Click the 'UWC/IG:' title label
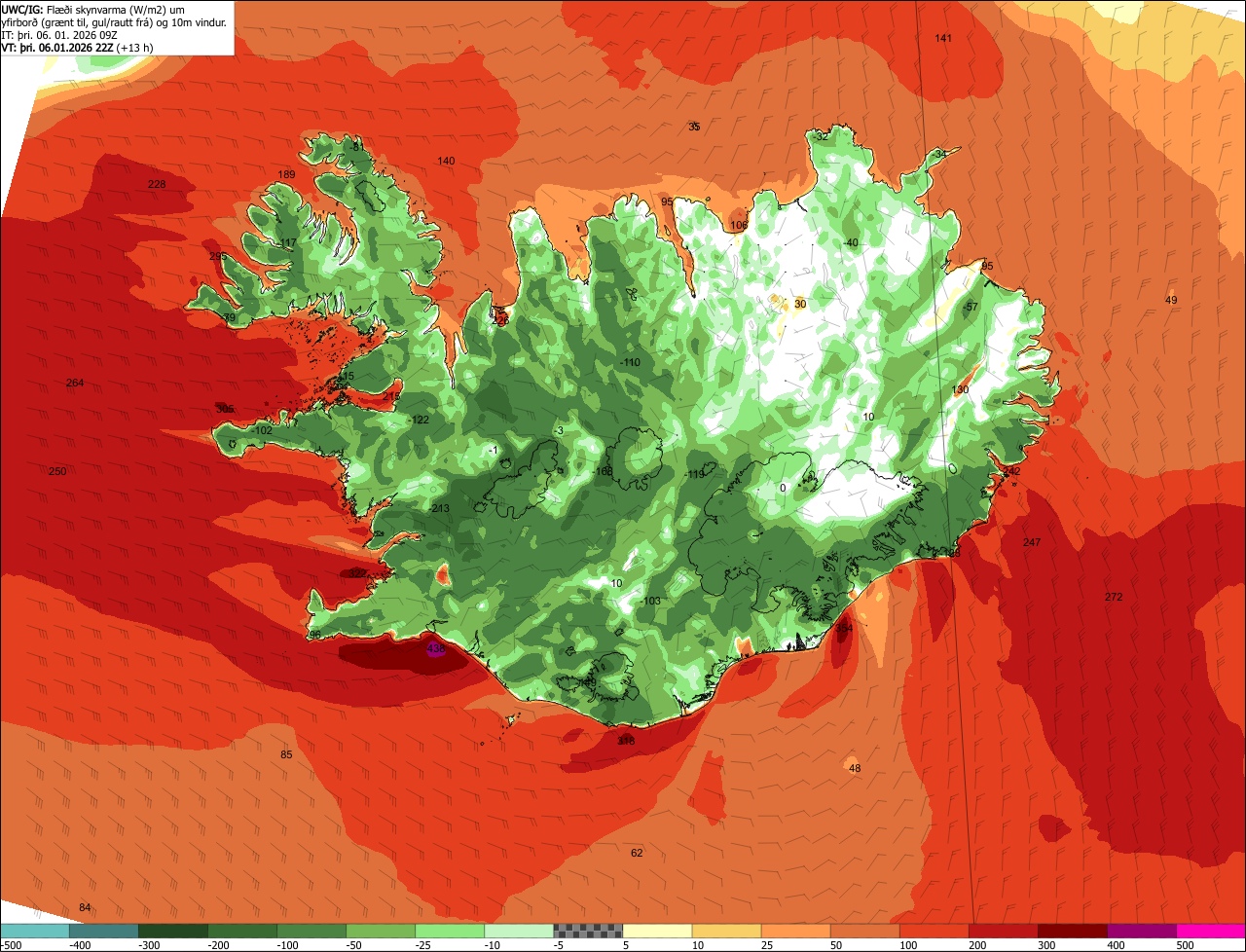 22,9
